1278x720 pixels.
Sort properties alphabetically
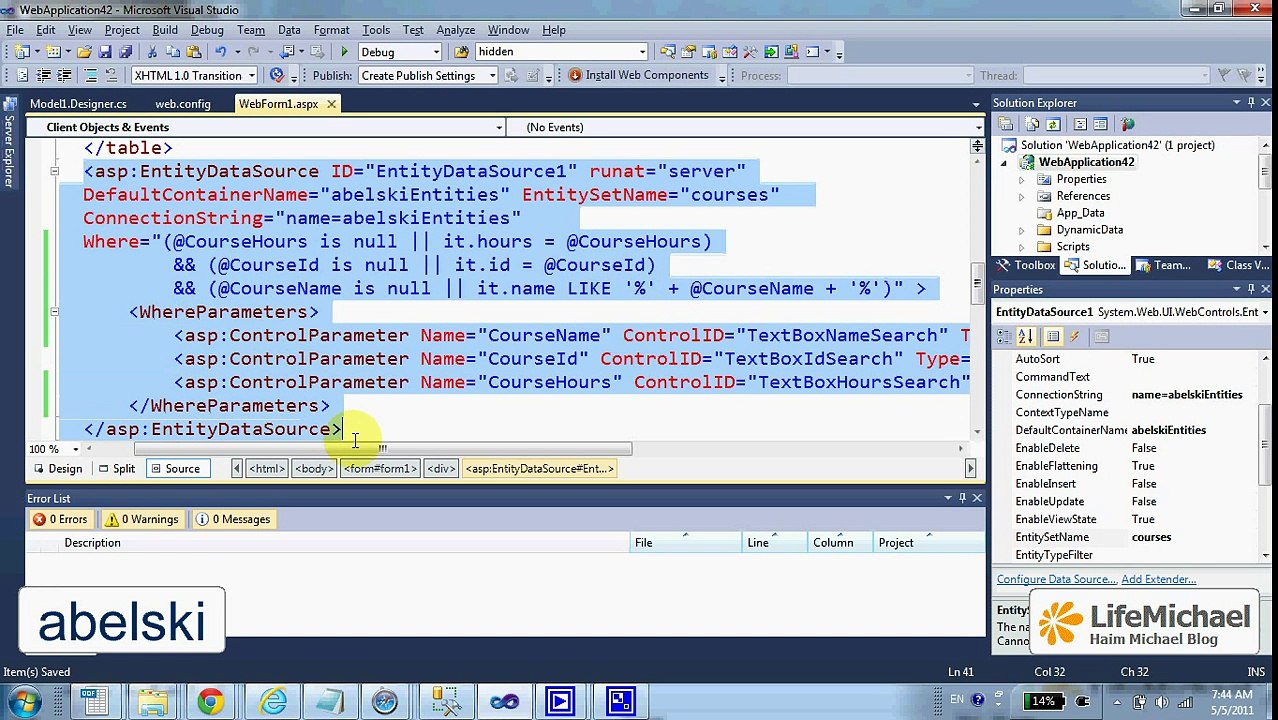1026,336
